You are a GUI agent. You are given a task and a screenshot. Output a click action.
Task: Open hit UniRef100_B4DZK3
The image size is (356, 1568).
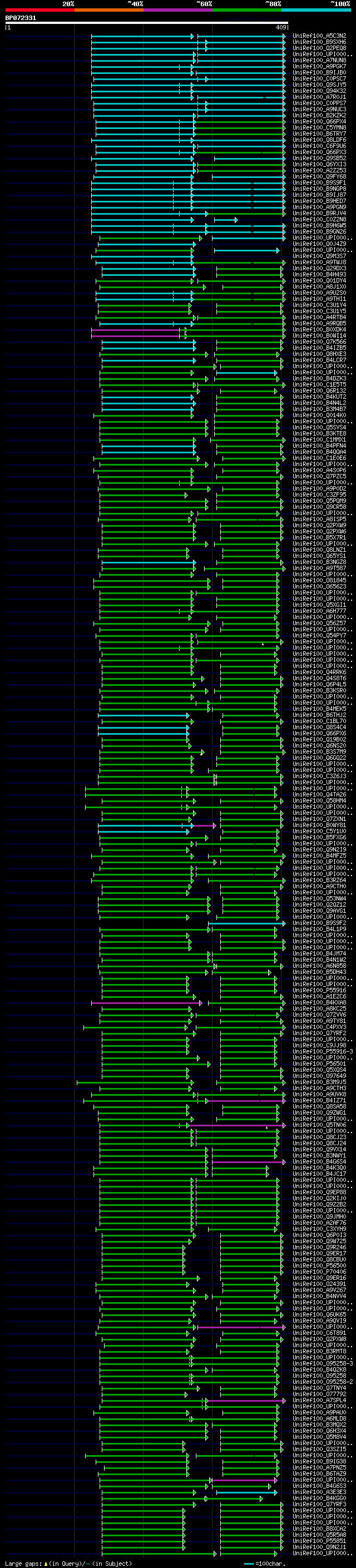pos(319,379)
